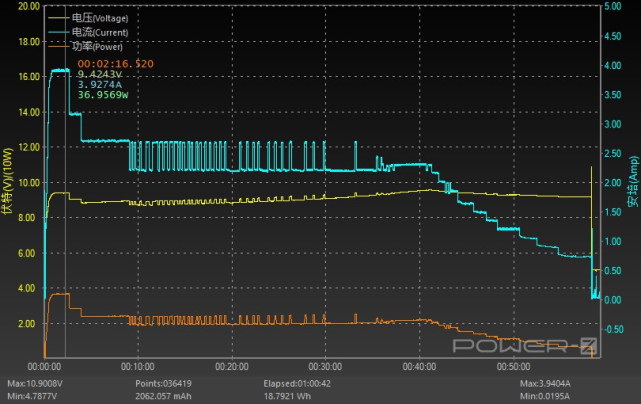
Task: Click the 2062.057 mAh capacity value
Action: tap(163, 396)
